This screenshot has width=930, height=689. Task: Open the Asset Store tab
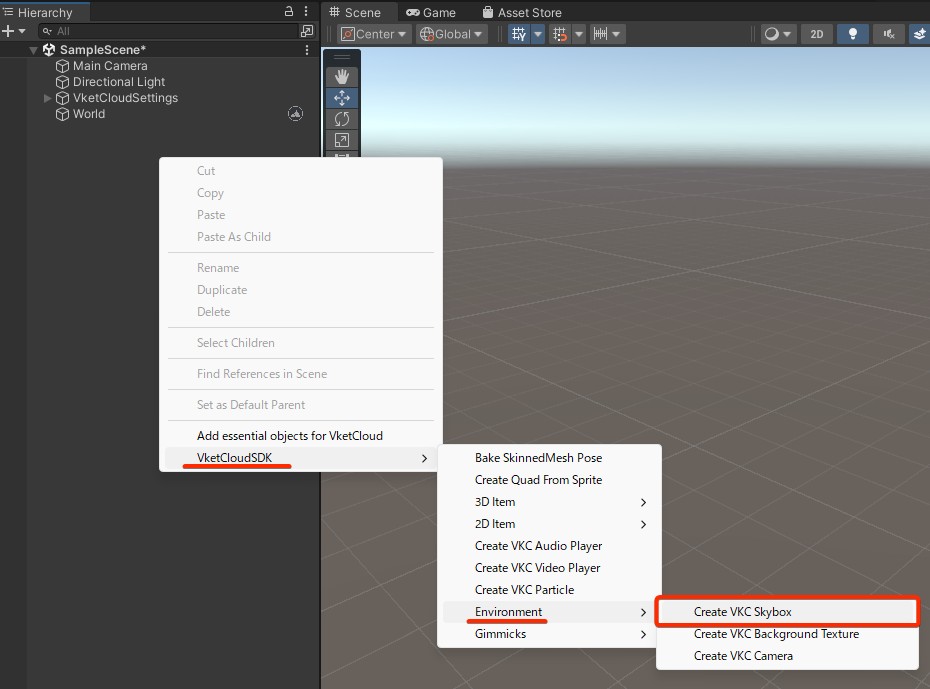point(521,13)
